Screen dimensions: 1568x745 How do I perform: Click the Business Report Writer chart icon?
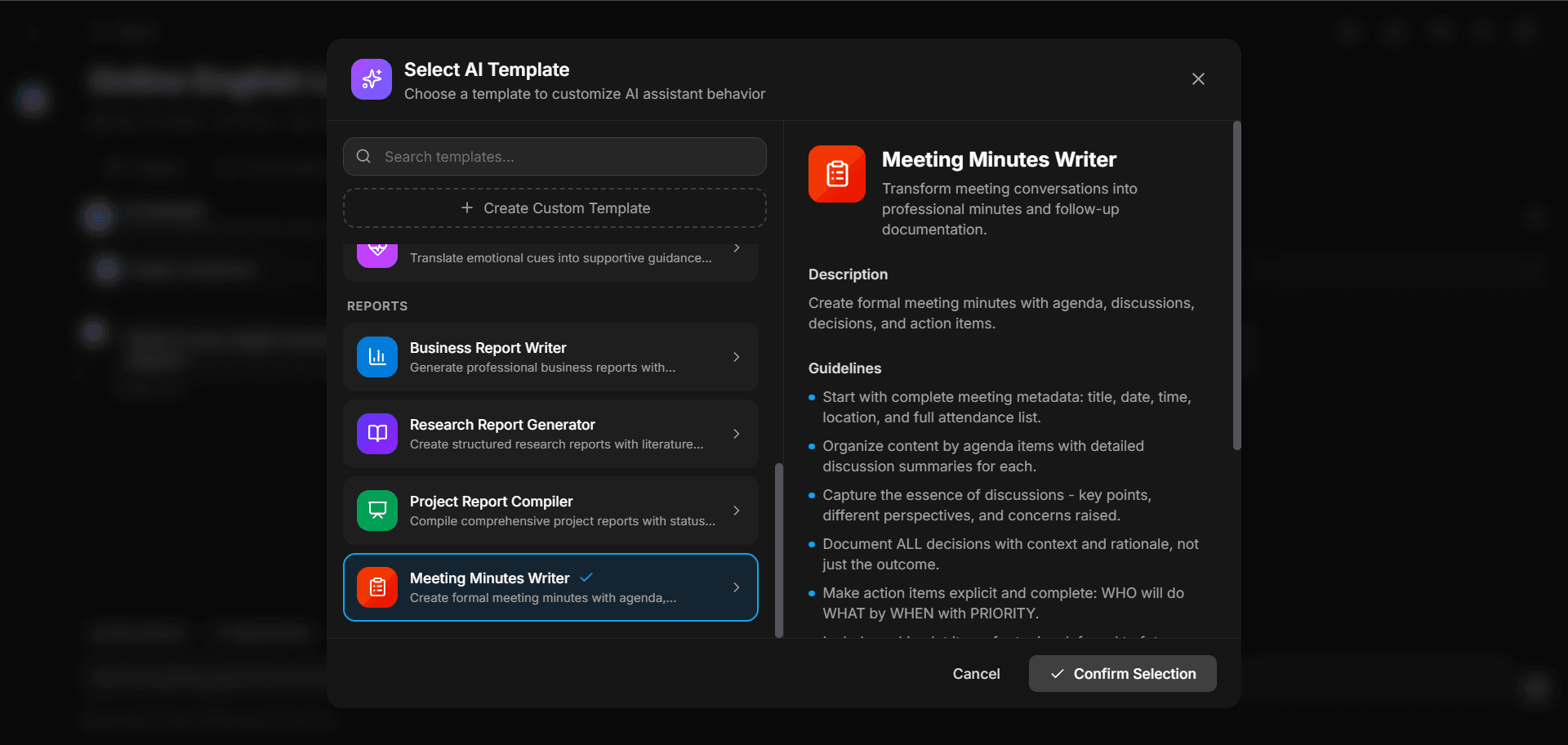[x=377, y=357]
